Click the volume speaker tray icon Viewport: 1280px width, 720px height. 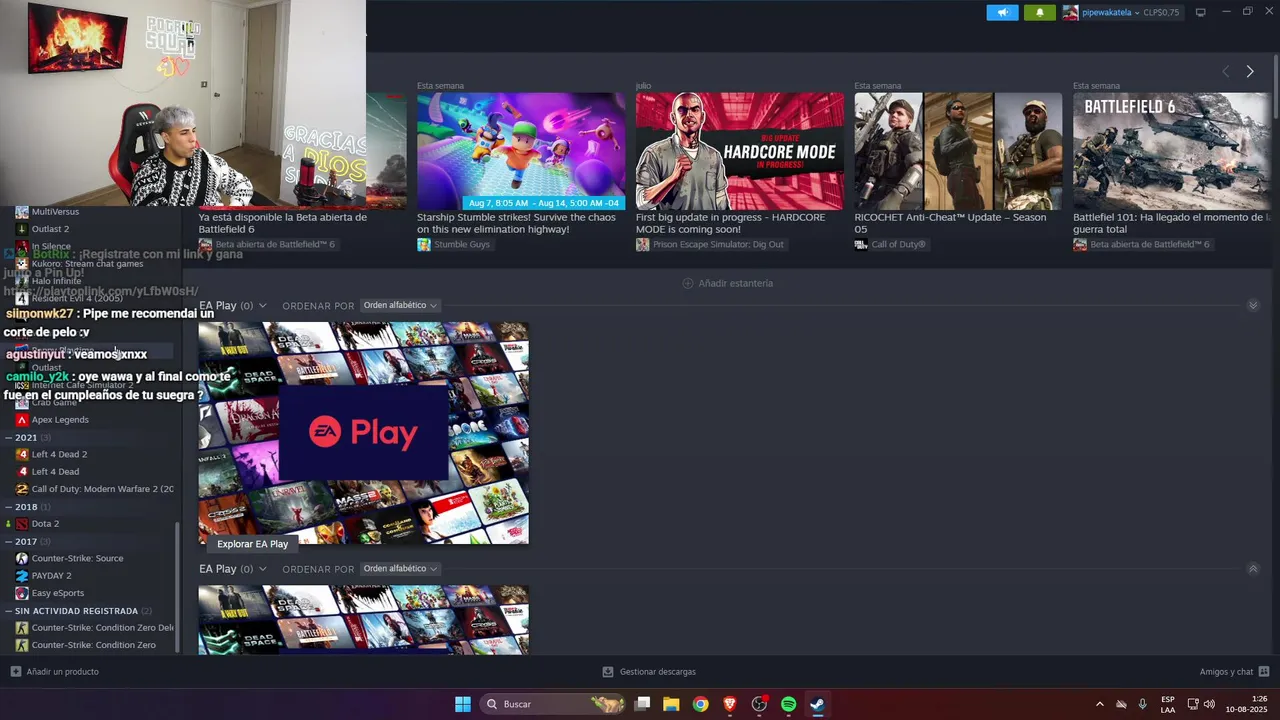point(1209,704)
